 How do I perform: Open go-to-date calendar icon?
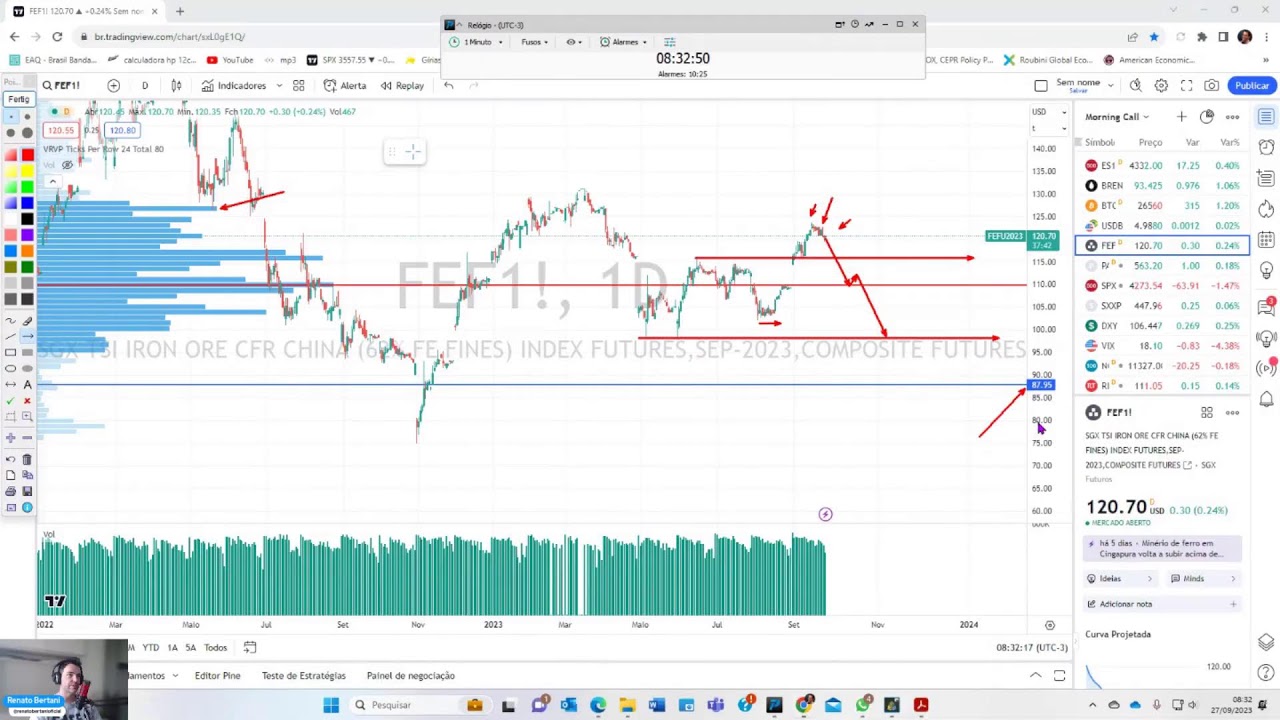(250, 648)
